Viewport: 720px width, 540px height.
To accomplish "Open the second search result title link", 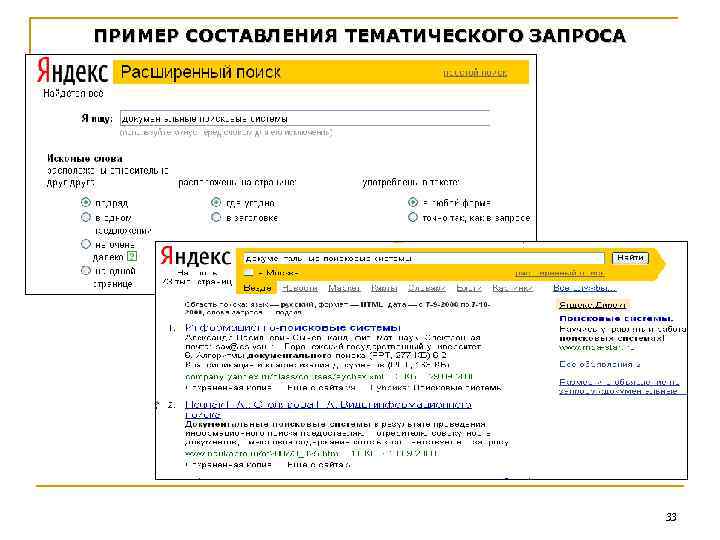I will [328, 409].
